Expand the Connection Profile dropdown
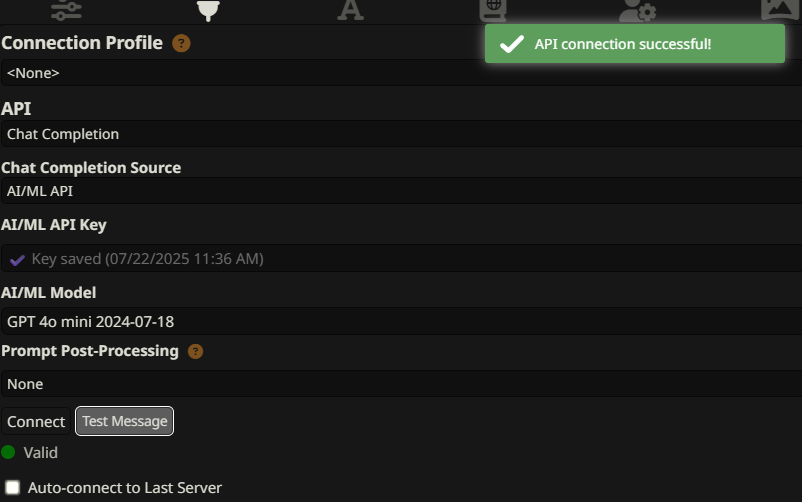Viewport: 802px width, 502px height. [400, 73]
